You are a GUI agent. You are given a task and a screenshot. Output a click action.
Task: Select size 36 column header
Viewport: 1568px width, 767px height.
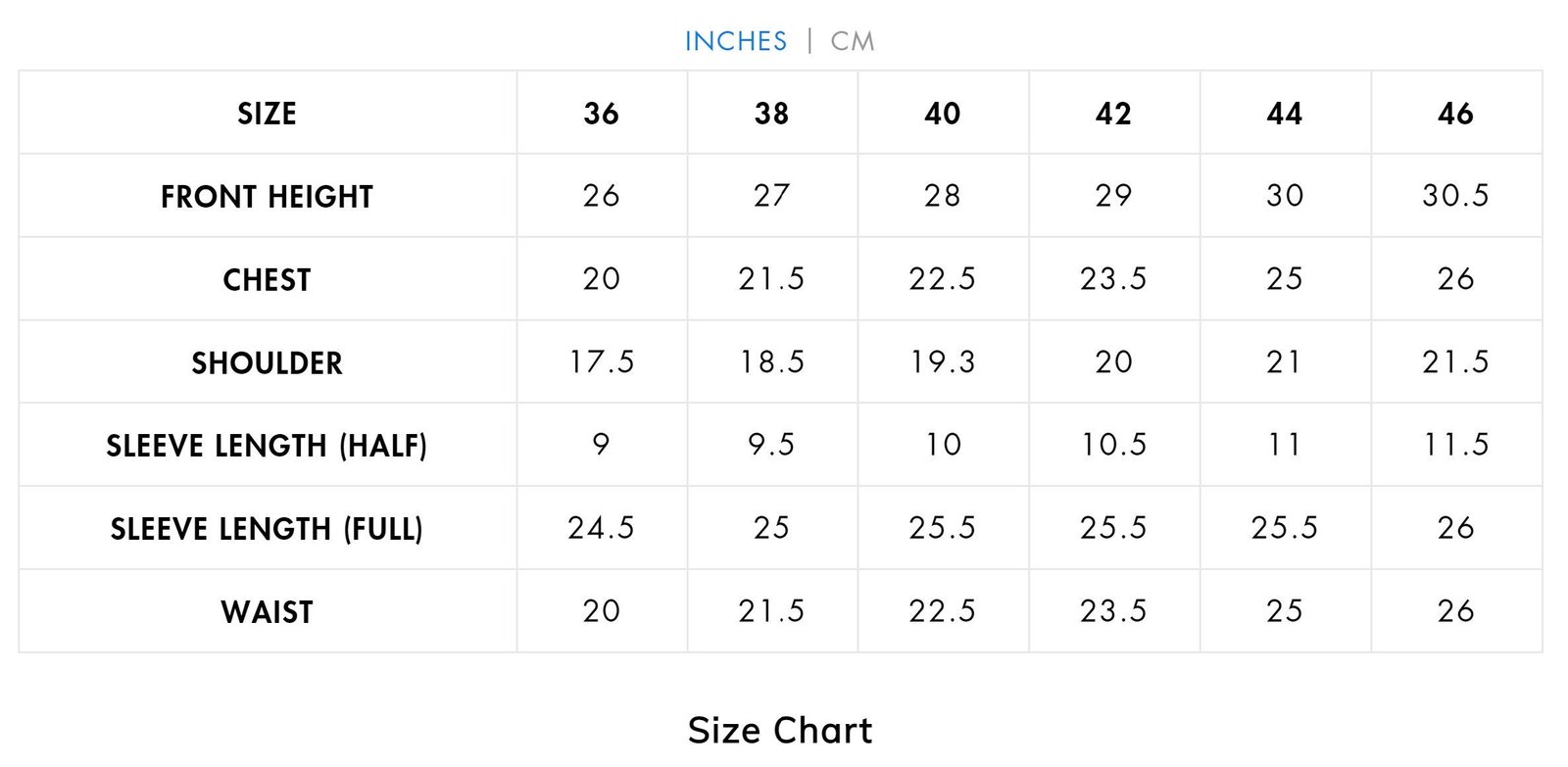click(x=601, y=114)
